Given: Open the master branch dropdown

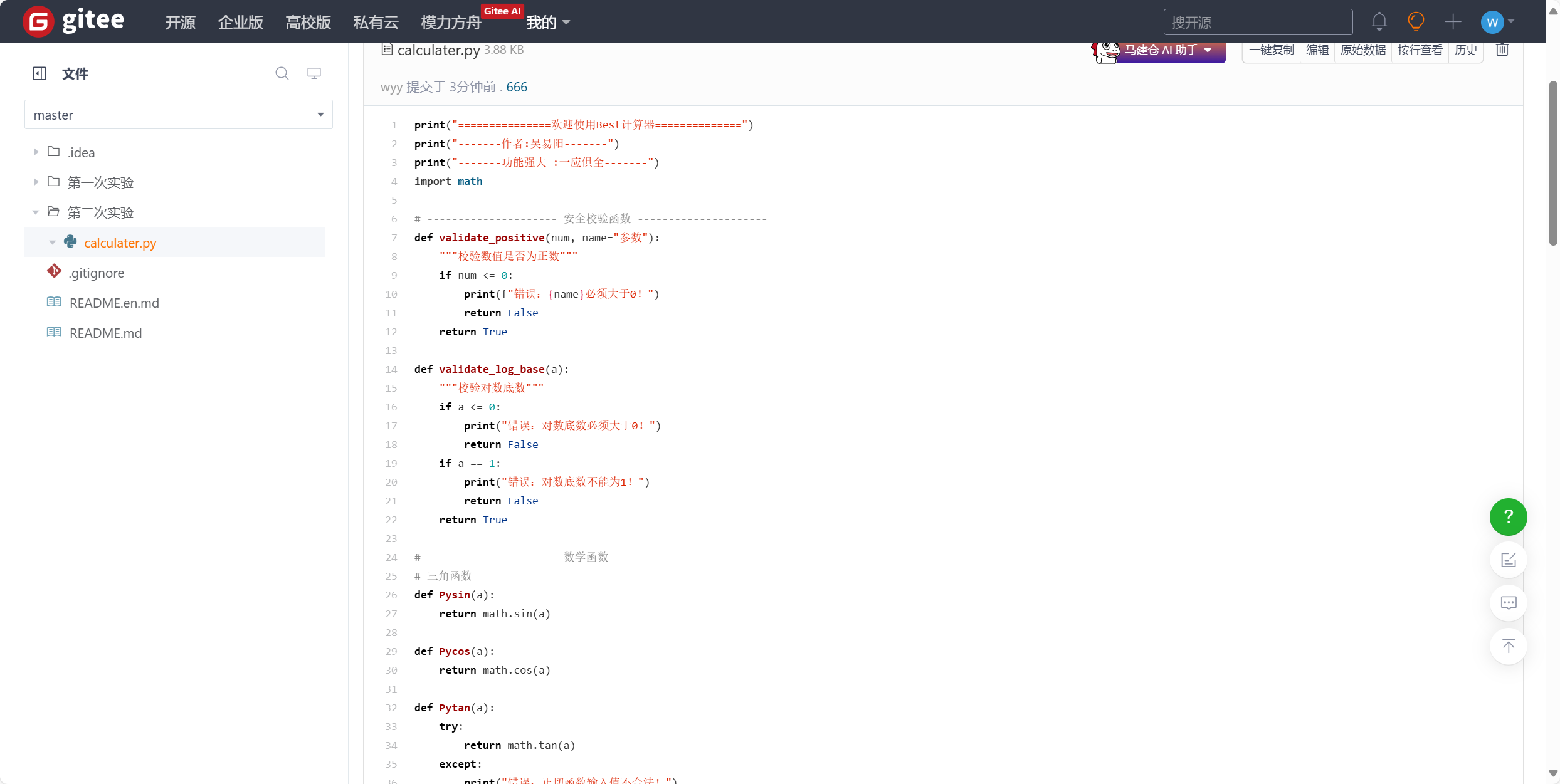Looking at the screenshot, I should [179, 115].
